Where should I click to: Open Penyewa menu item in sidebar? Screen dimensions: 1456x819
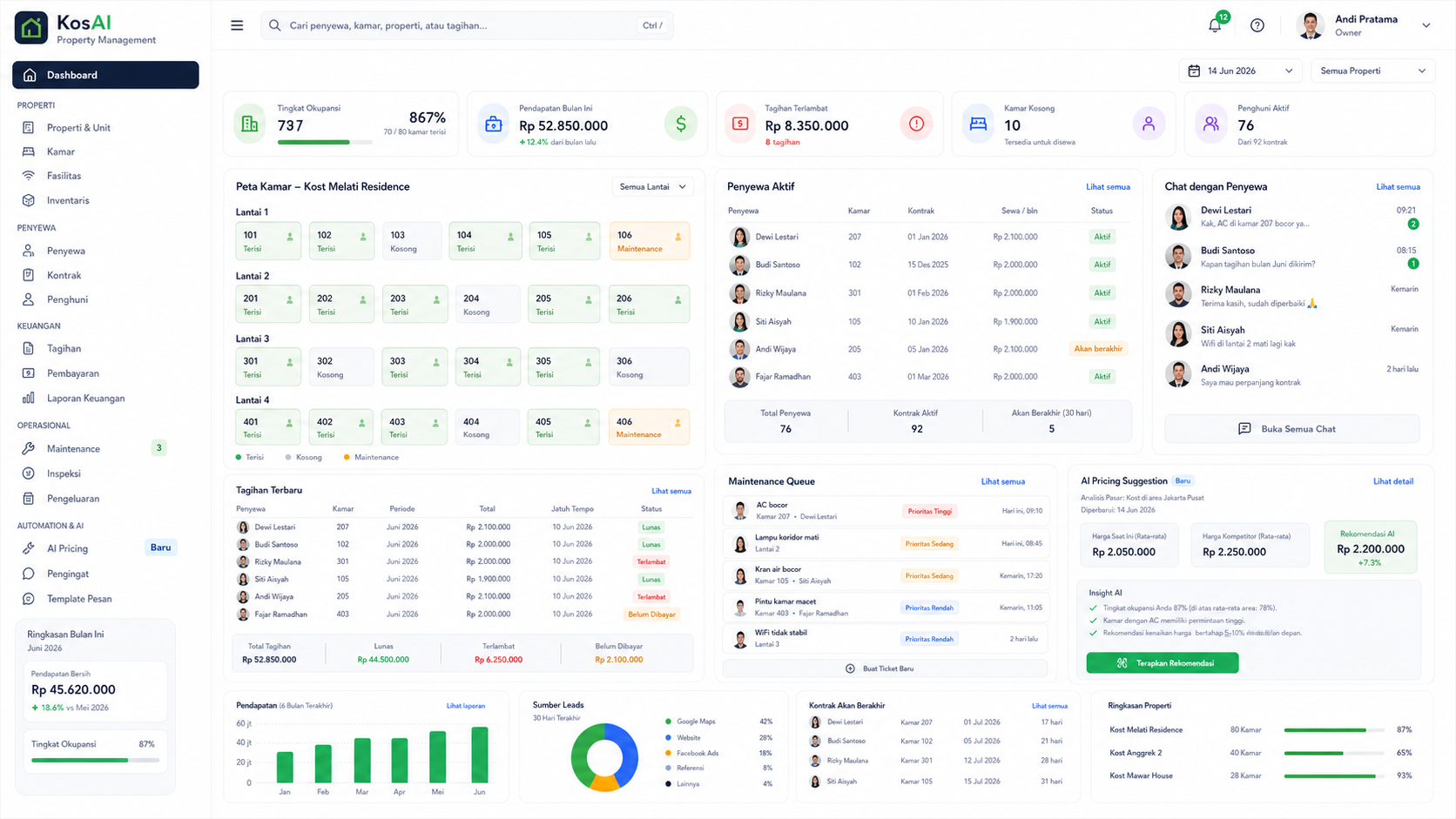[66, 251]
